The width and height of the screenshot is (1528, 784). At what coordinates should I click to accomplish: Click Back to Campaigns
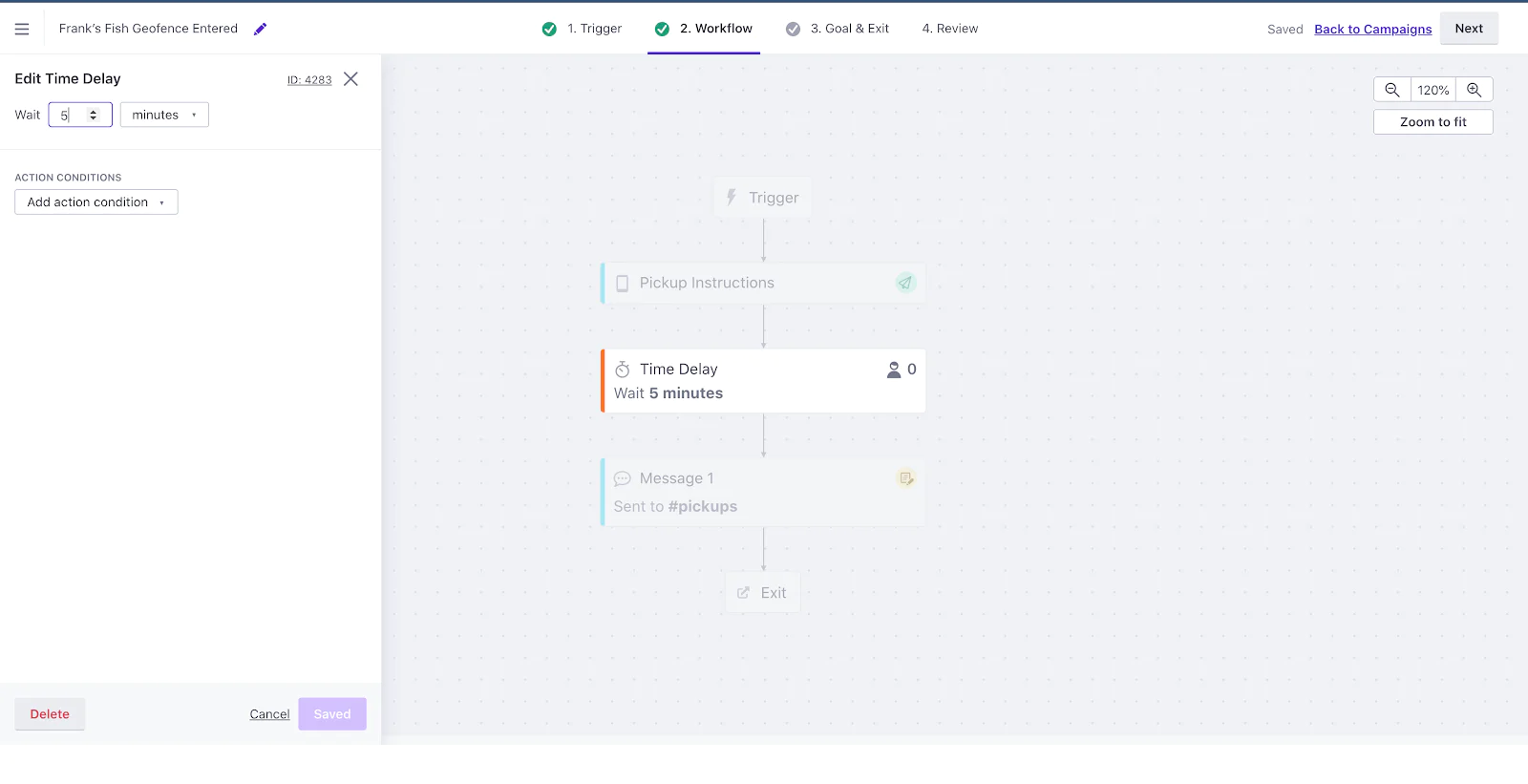(1372, 29)
